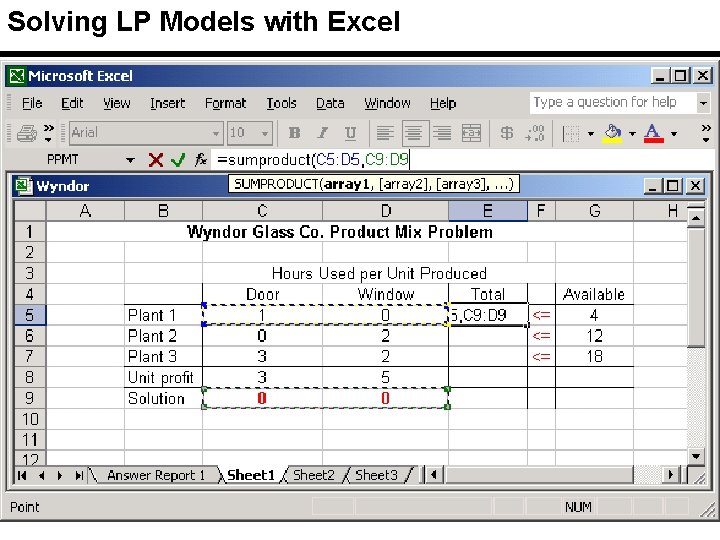Select row 5 header
The height and width of the screenshot is (540, 720).
click(x=30, y=315)
